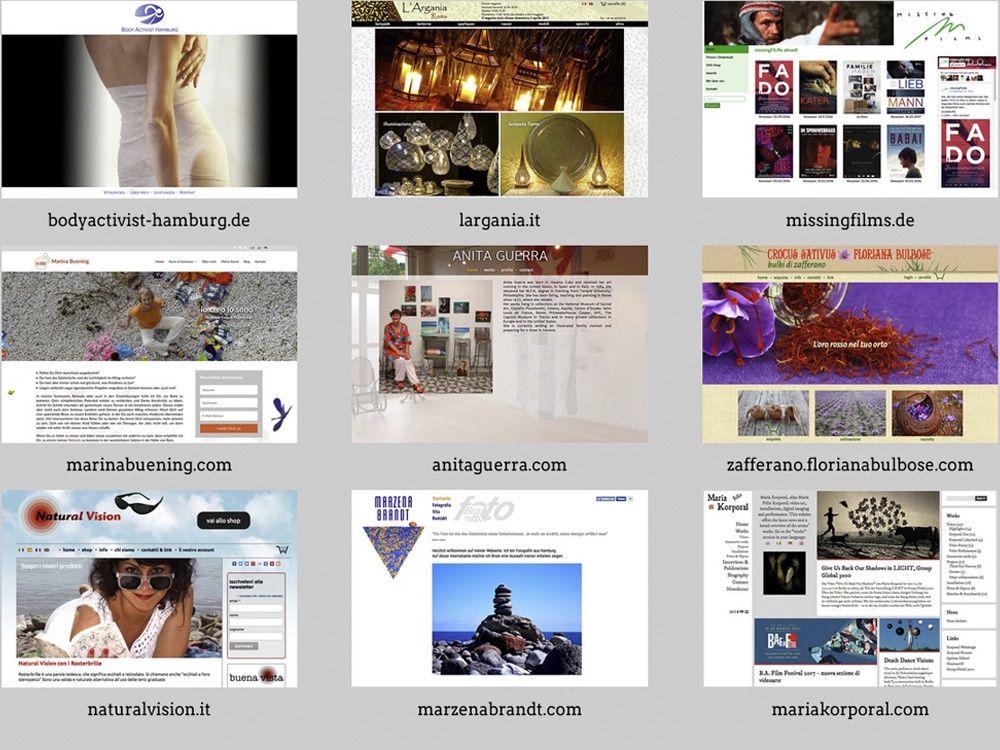
Task: Click the marinabuening.com caption
Action: coord(149,465)
